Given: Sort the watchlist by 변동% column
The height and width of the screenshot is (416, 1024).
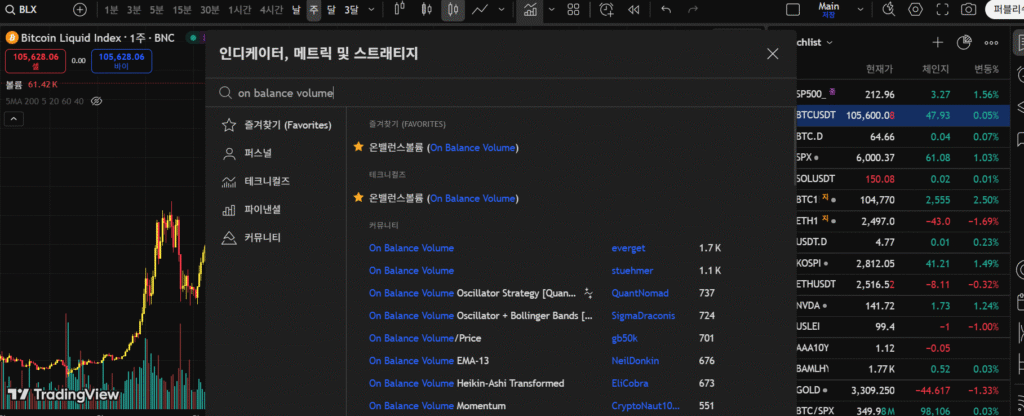Looking at the screenshot, I should 987,69.
